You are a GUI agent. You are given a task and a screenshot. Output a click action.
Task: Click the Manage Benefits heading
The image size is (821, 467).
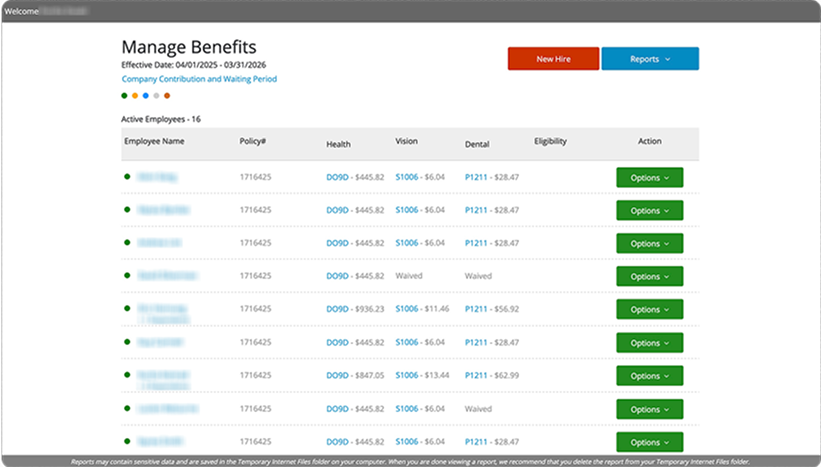click(189, 47)
